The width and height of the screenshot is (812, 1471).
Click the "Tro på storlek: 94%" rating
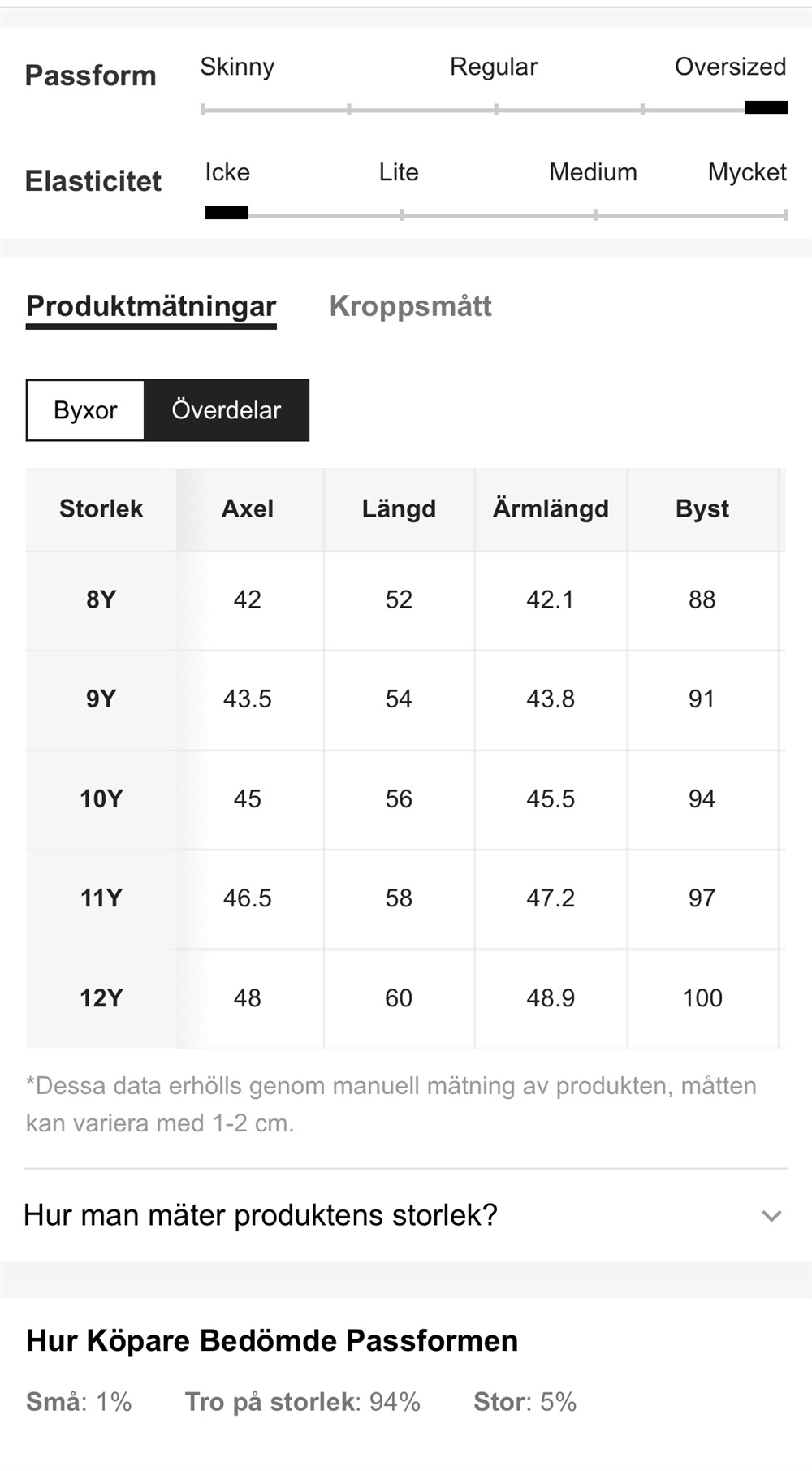click(302, 1402)
